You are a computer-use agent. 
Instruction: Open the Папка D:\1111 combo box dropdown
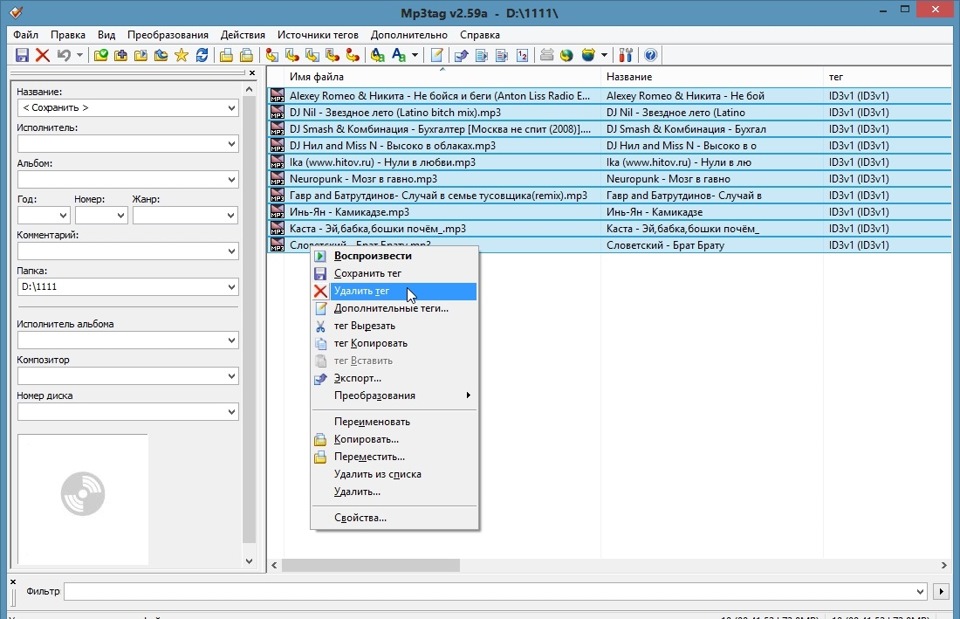[x=231, y=287]
